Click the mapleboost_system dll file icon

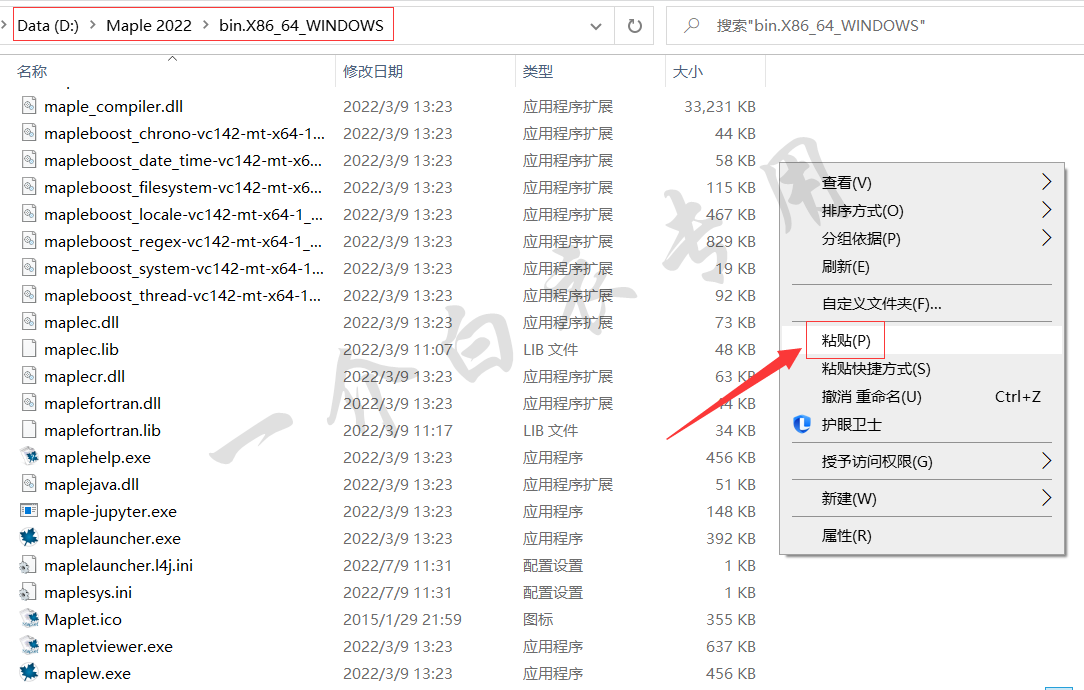[29, 267]
